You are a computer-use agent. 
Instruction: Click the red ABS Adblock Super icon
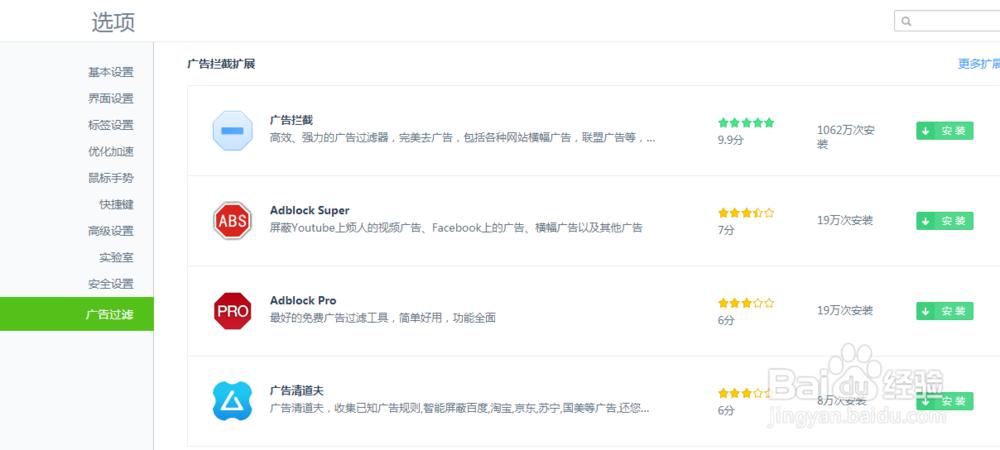(233, 221)
